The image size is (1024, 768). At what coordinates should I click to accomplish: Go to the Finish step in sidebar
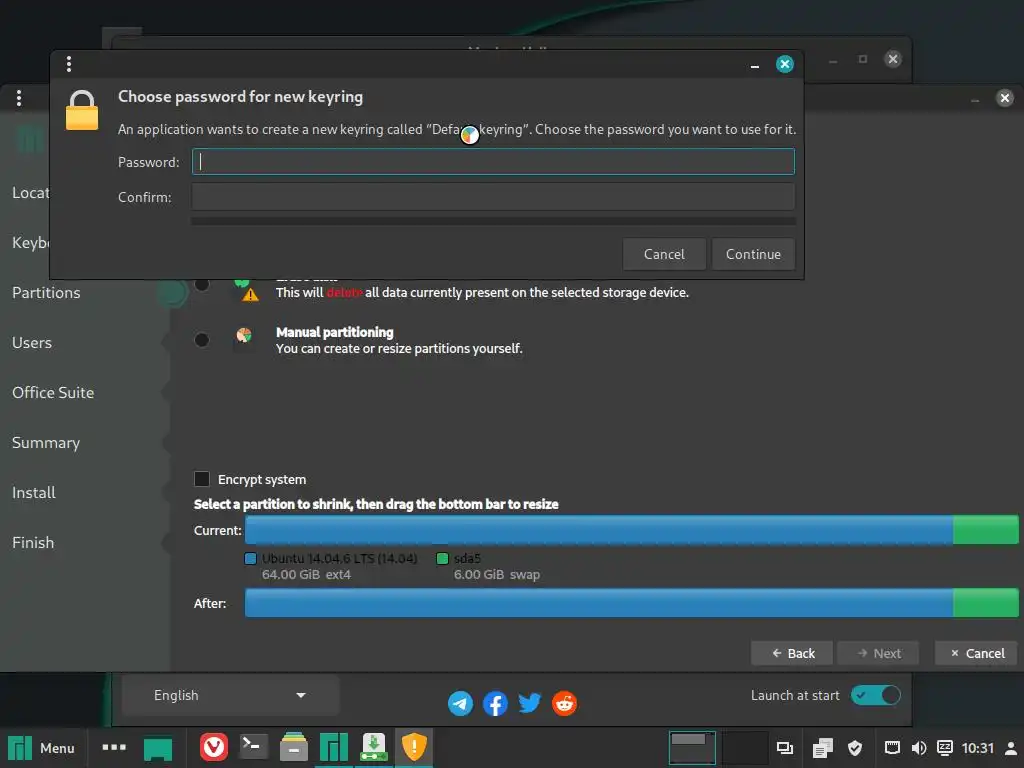[x=33, y=543]
